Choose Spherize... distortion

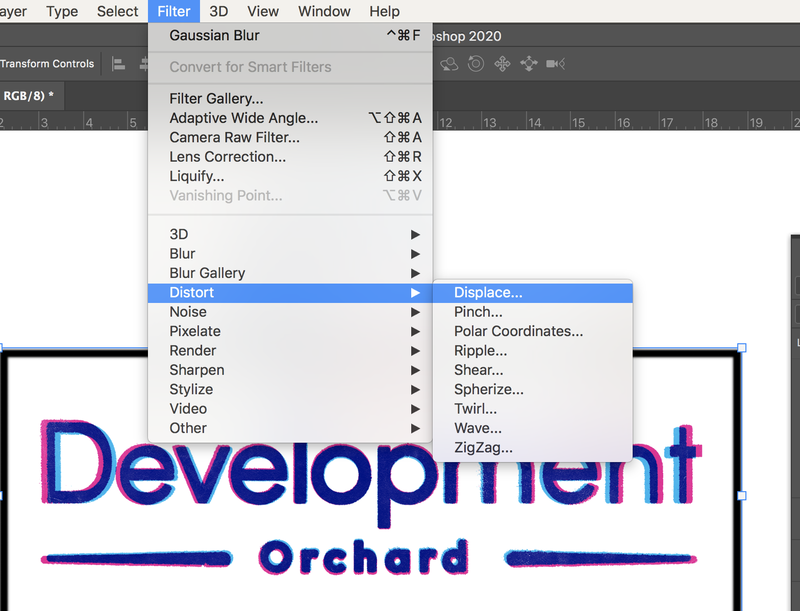(533, 389)
